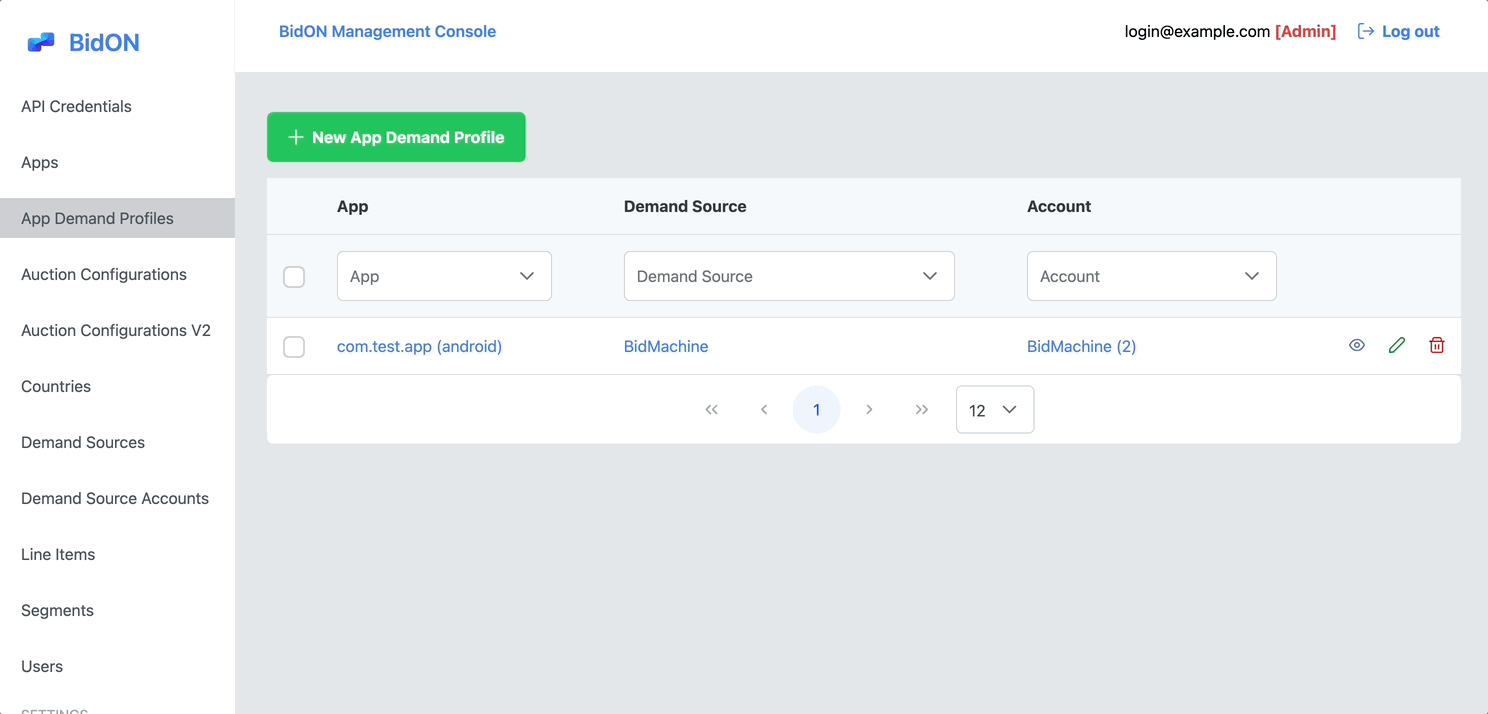Click the BidON logo in the sidebar
The height and width of the screenshot is (714, 1488).
(x=80, y=41)
